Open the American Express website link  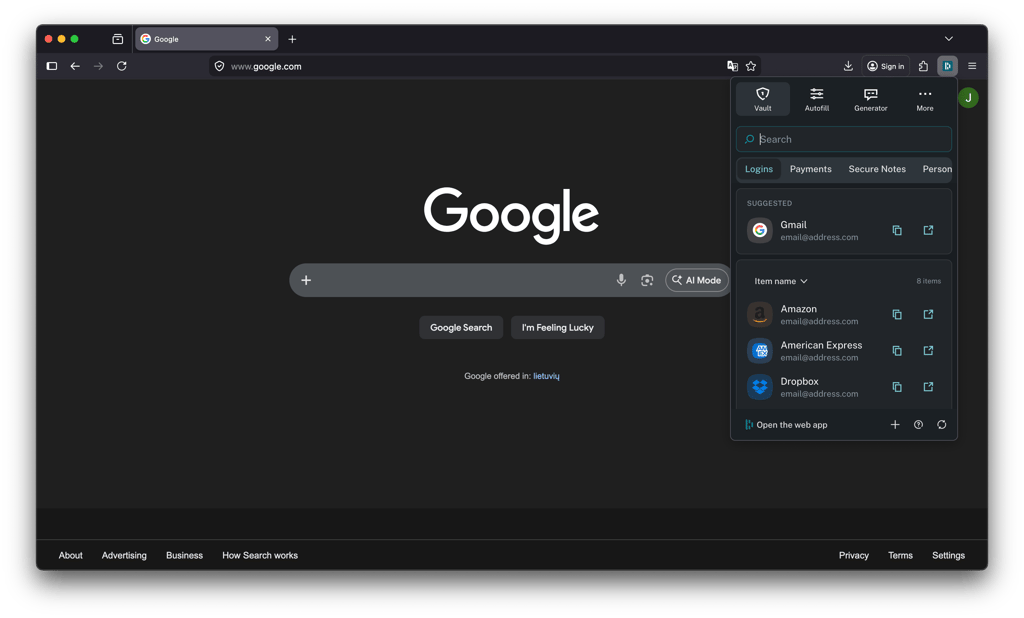pos(928,351)
